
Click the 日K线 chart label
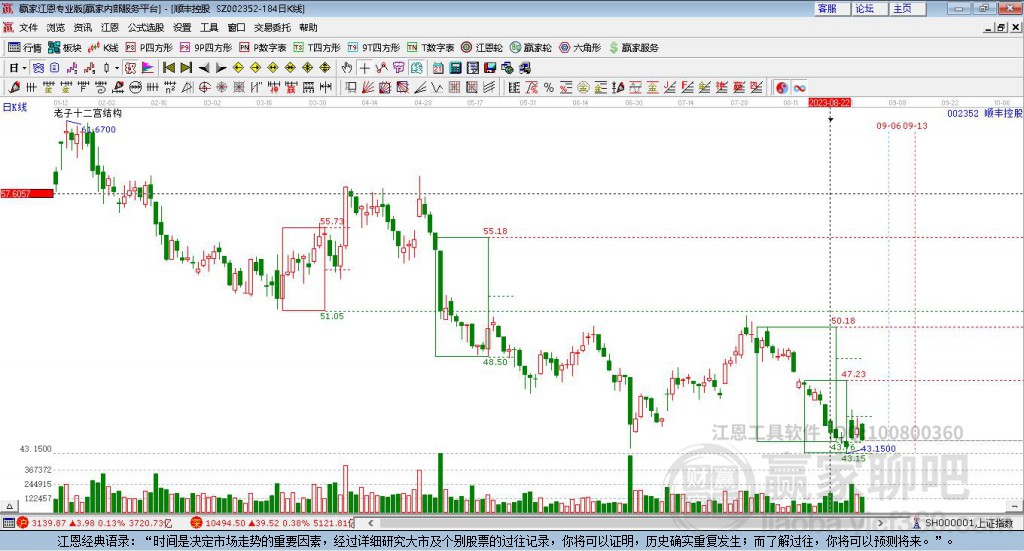point(15,107)
